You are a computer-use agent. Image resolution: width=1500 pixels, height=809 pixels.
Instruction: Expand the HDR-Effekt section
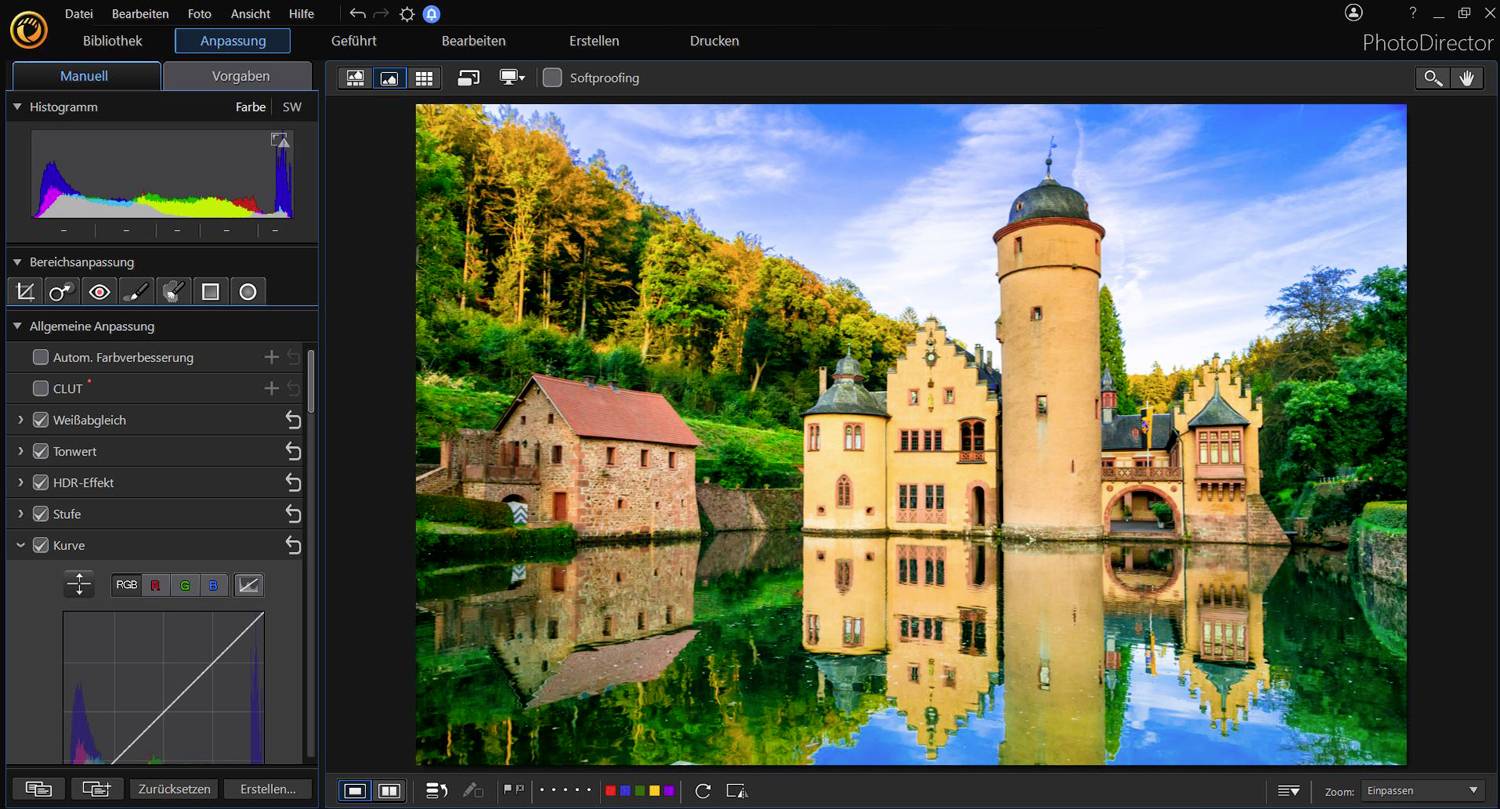(x=19, y=482)
